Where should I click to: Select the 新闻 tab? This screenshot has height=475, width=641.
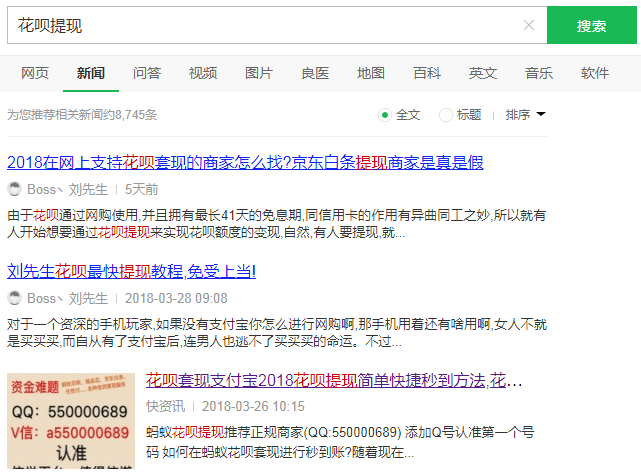click(x=91, y=73)
